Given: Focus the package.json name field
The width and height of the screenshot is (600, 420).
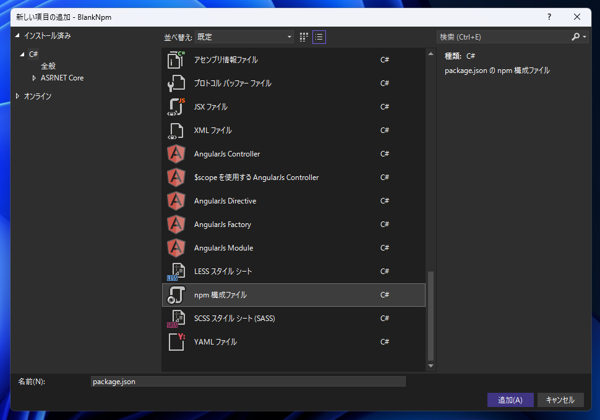Looking at the screenshot, I should click(x=248, y=382).
